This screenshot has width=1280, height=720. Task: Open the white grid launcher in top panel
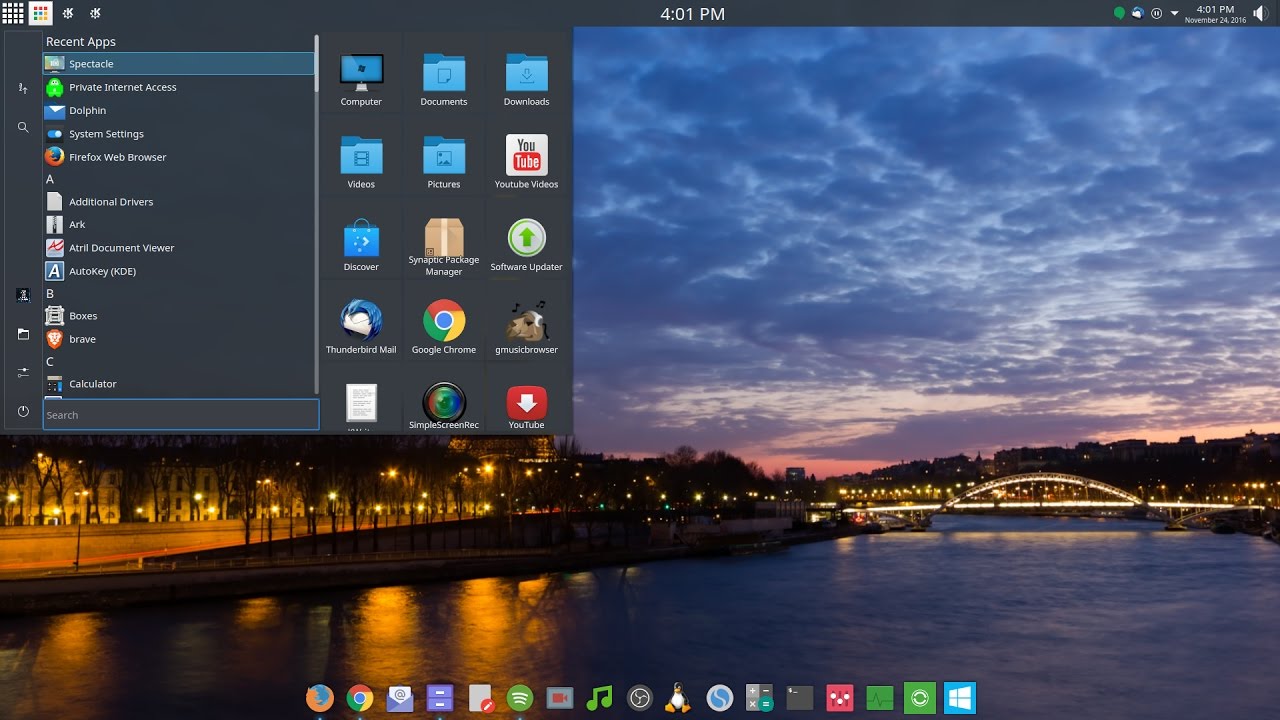[x=13, y=13]
